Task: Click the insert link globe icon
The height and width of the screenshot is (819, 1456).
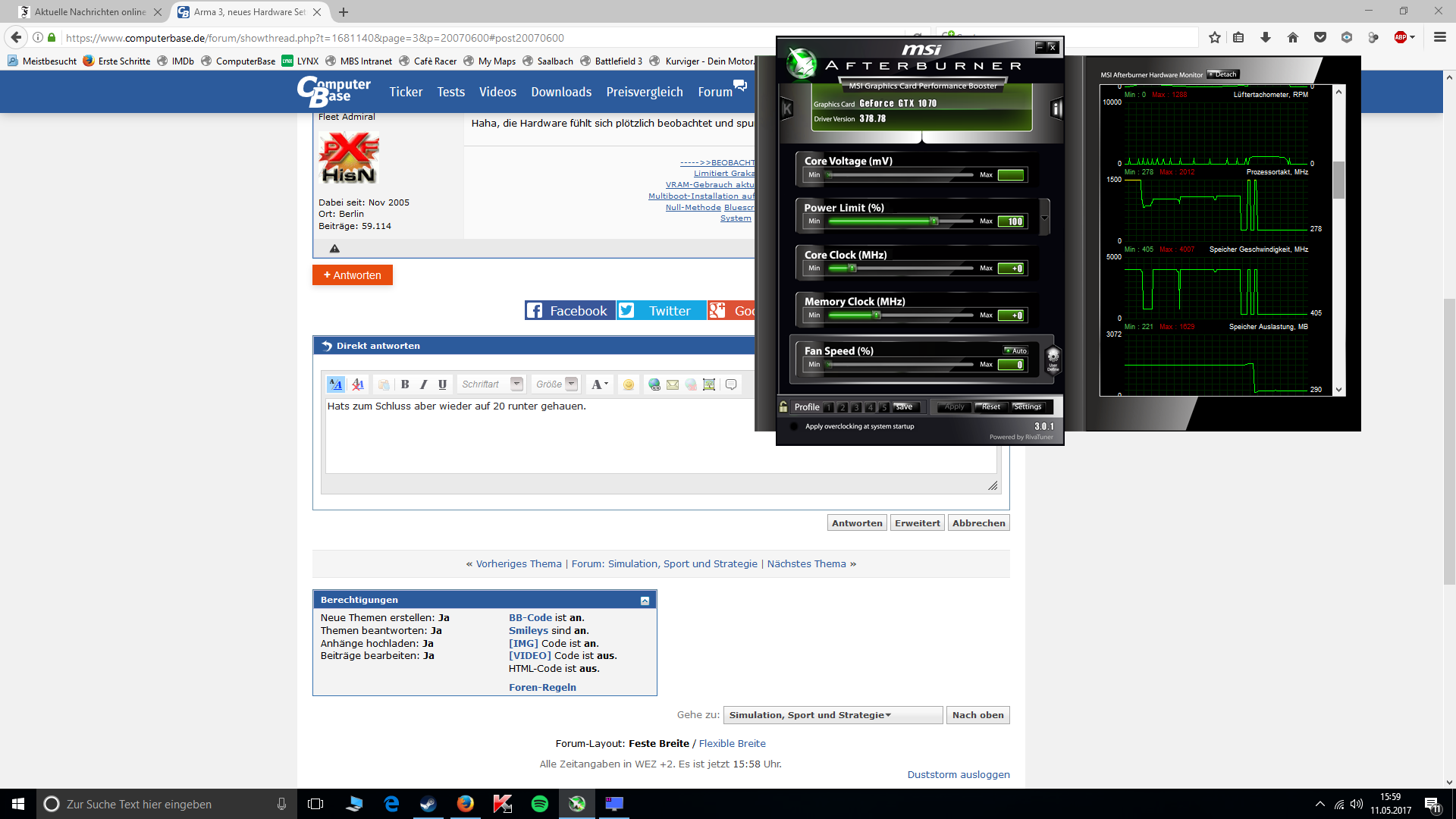Action: [x=654, y=384]
